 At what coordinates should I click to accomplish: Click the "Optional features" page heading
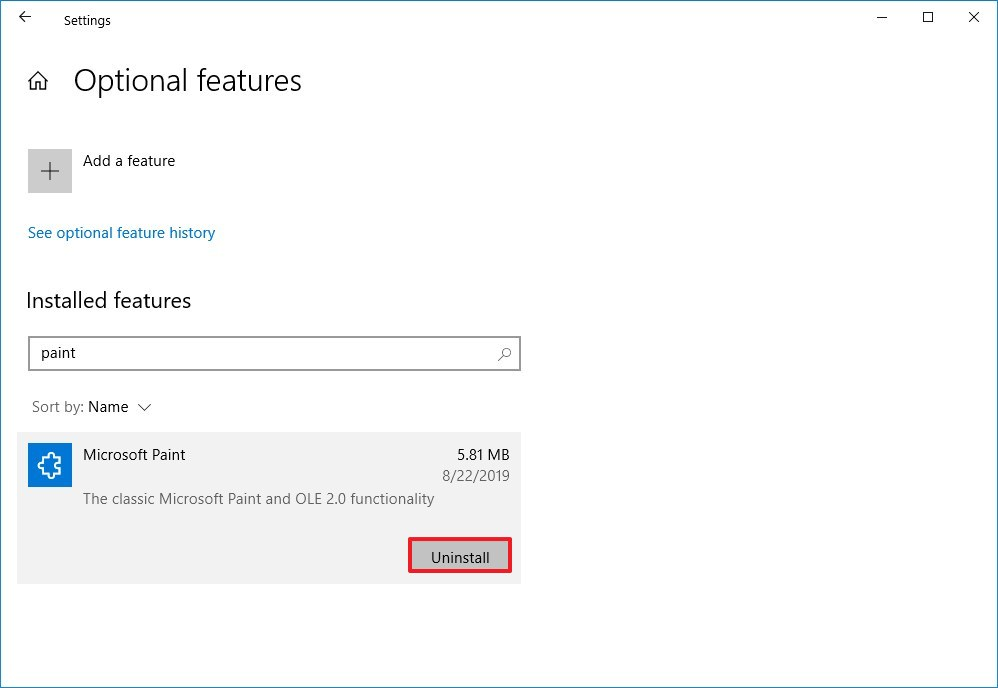click(188, 81)
